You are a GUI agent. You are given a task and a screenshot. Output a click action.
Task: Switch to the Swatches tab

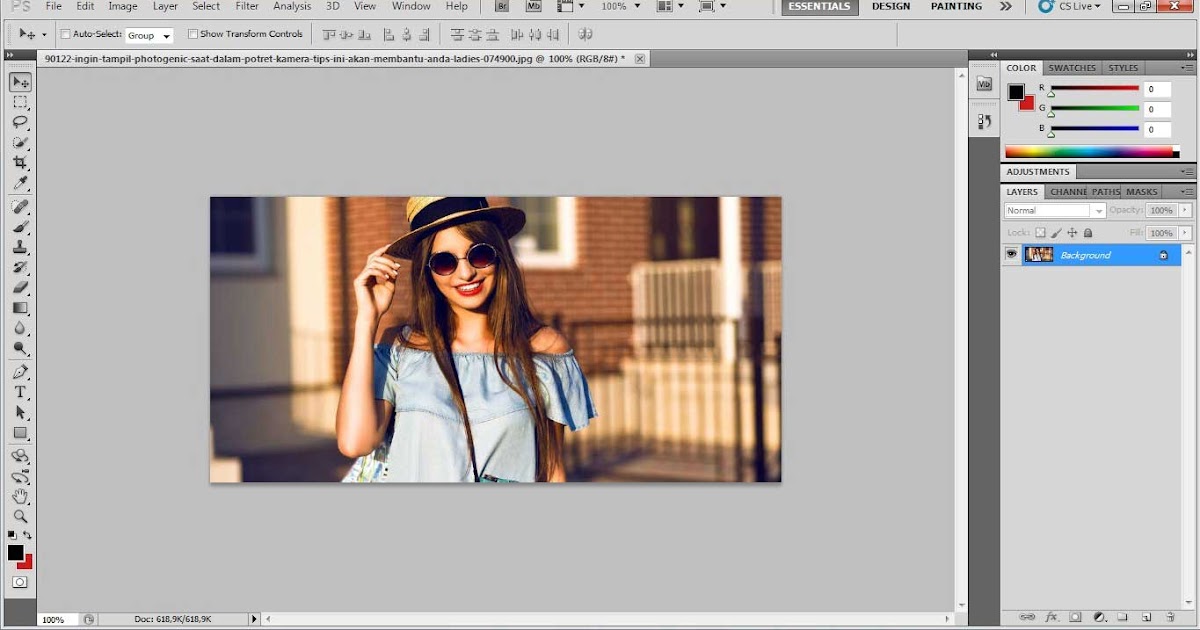click(1072, 67)
